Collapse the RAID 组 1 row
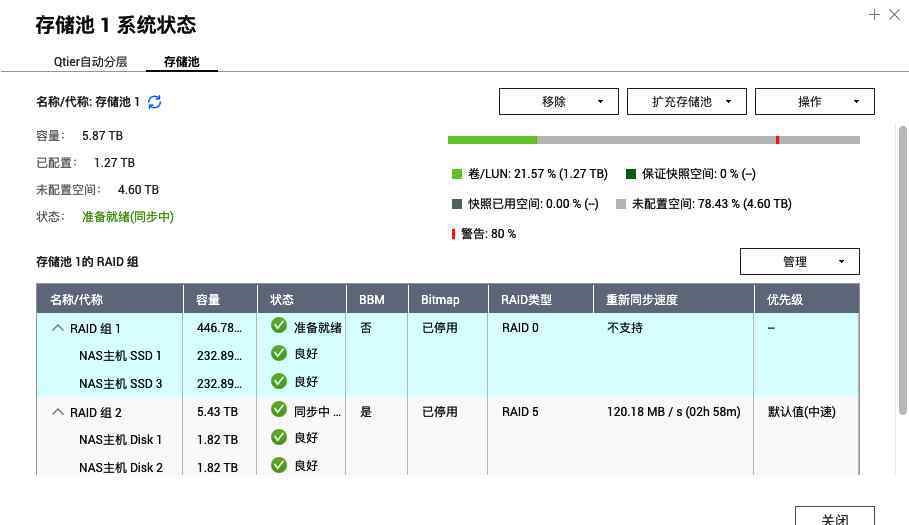This screenshot has height=525, width=909. [57, 328]
